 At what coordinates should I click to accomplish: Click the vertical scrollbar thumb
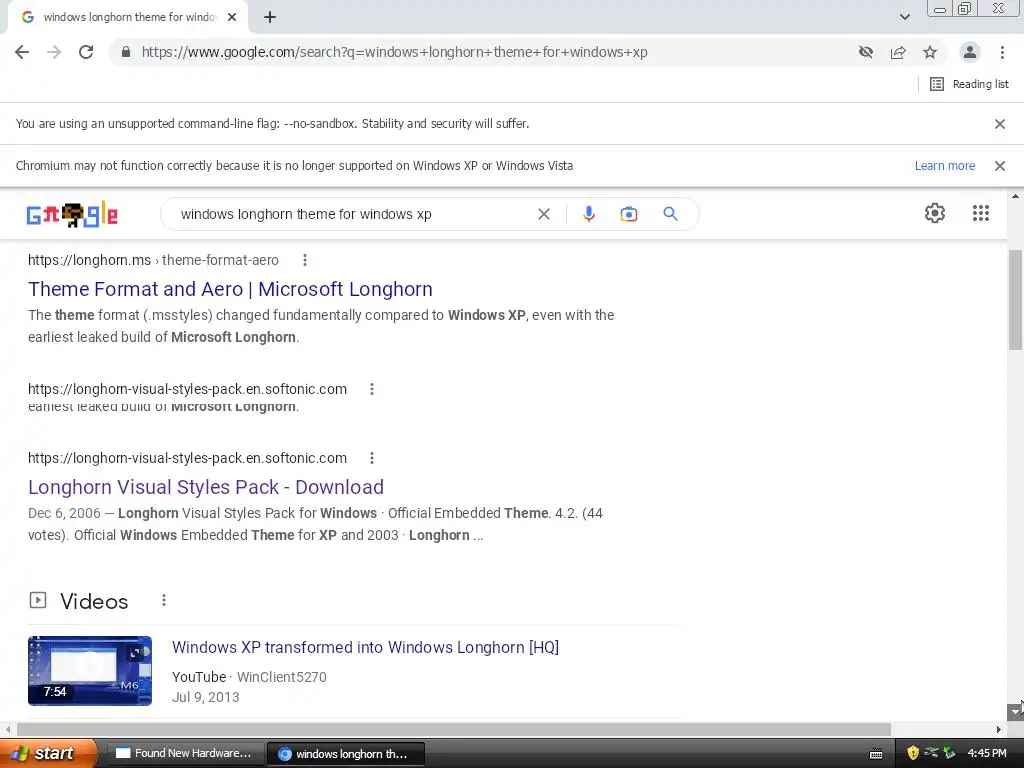[x=1016, y=300]
